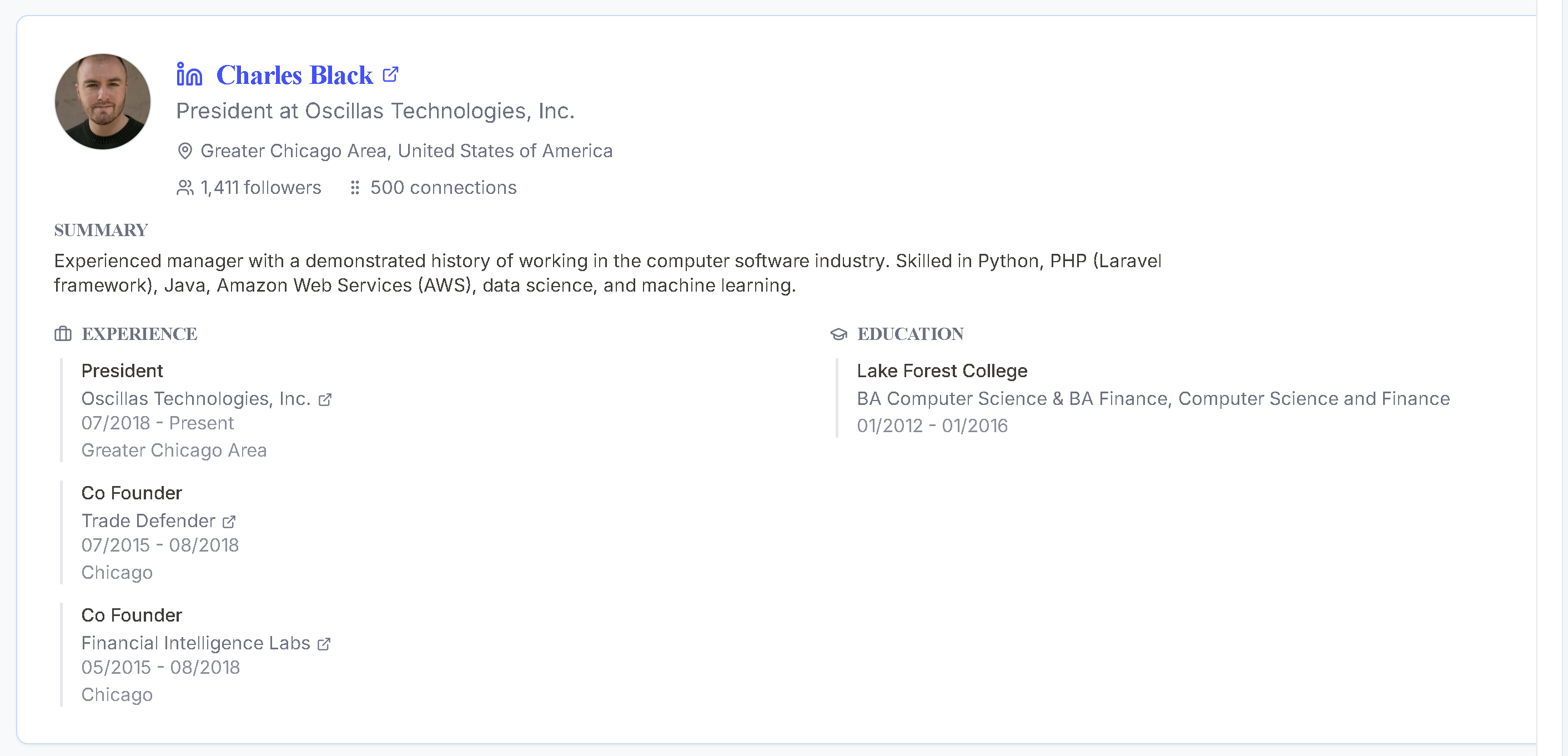The width and height of the screenshot is (1568, 756).
Task: Click the '05/2015 - 08/2018' date range
Action: (160, 668)
